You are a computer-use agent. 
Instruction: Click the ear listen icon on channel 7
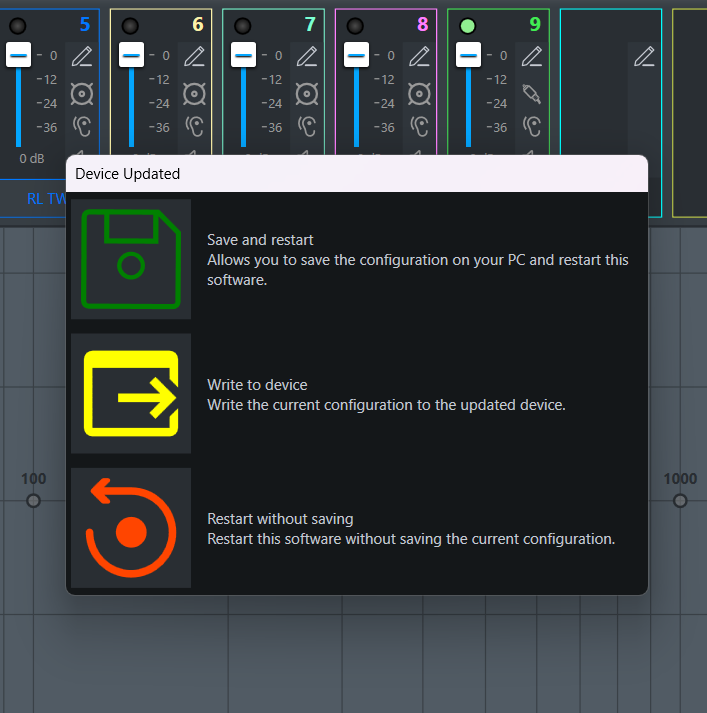click(x=307, y=126)
